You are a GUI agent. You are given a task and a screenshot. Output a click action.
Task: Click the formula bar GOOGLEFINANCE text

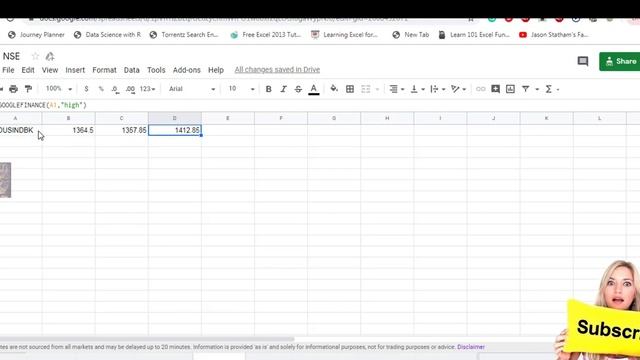coord(43,105)
